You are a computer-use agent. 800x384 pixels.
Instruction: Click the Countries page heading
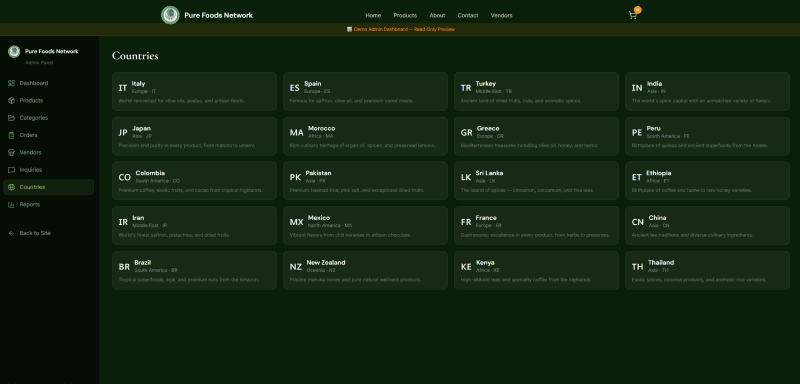[x=135, y=56]
